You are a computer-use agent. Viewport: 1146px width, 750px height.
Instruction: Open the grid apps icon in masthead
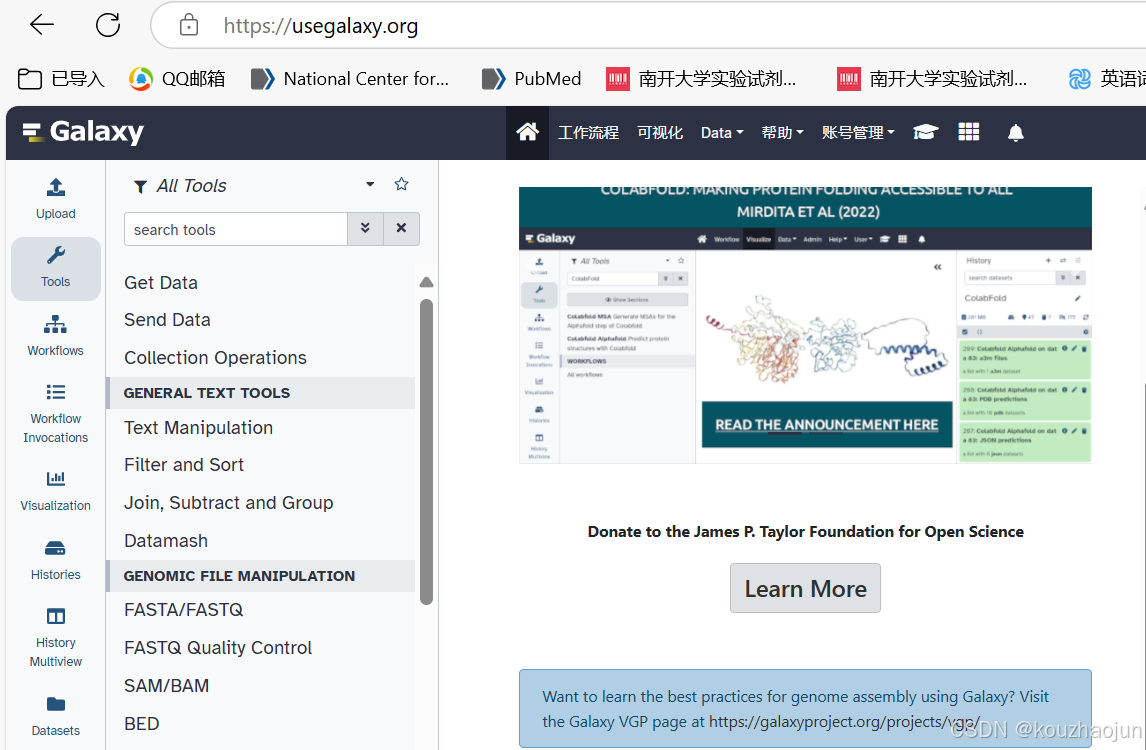(x=968, y=132)
